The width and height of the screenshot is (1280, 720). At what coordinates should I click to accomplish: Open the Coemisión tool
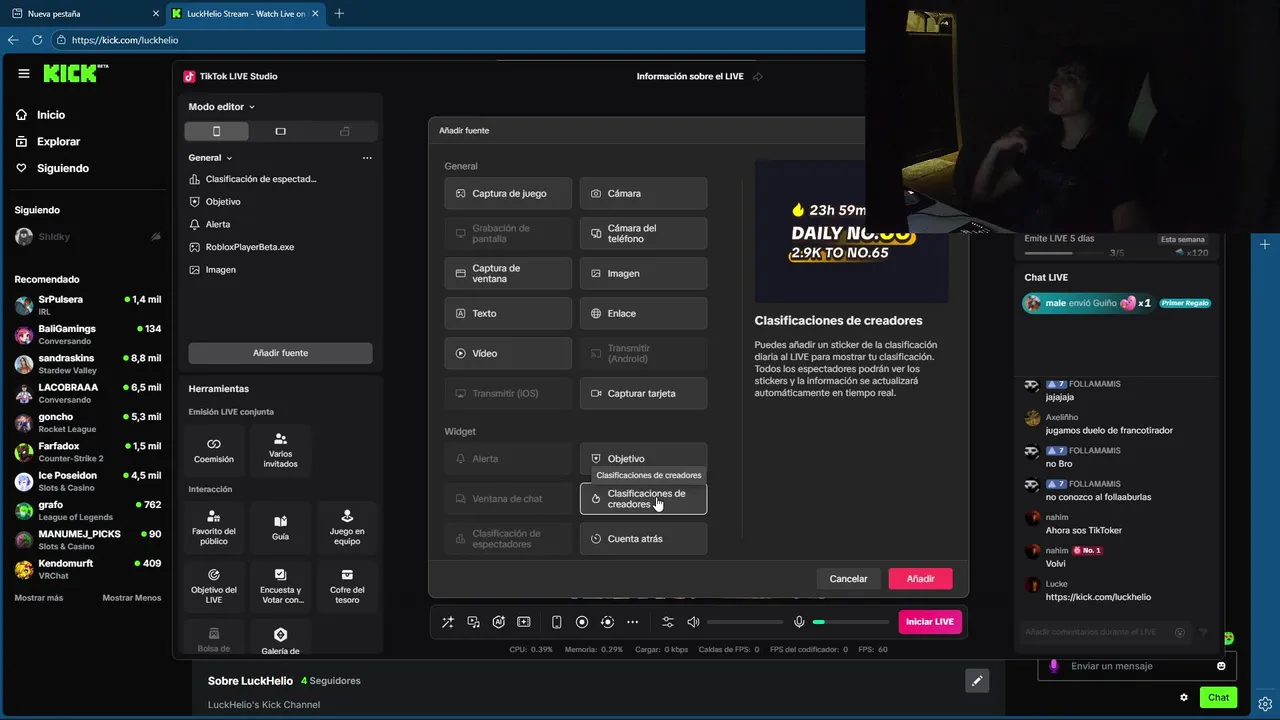coord(214,450)
